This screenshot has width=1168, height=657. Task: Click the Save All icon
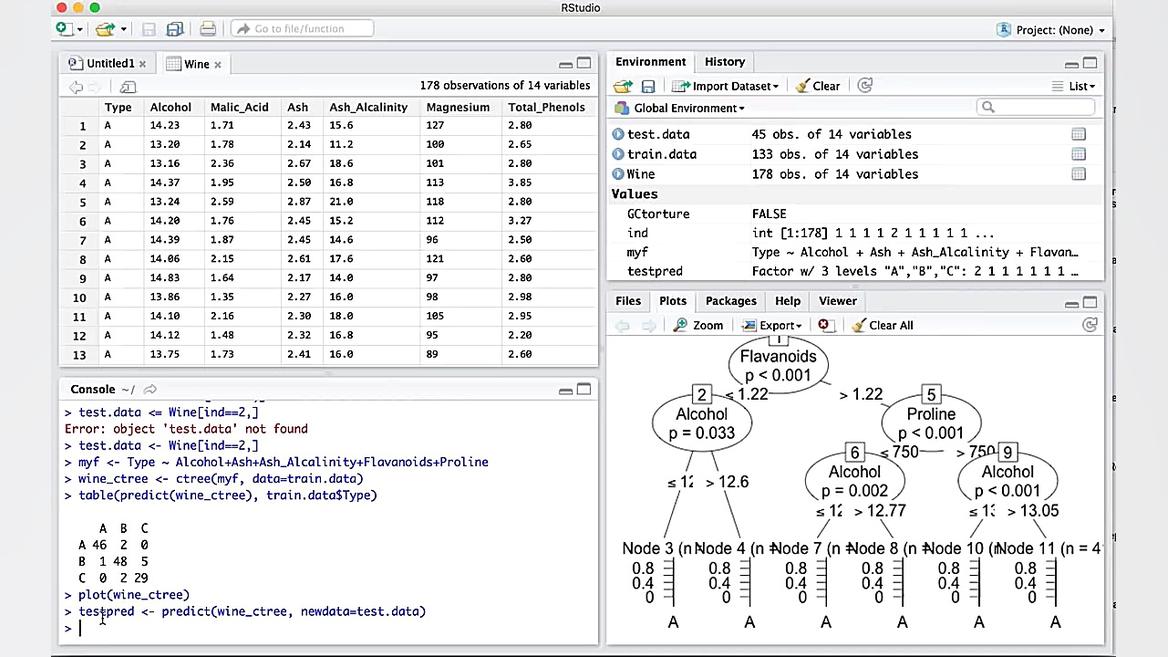174,29
